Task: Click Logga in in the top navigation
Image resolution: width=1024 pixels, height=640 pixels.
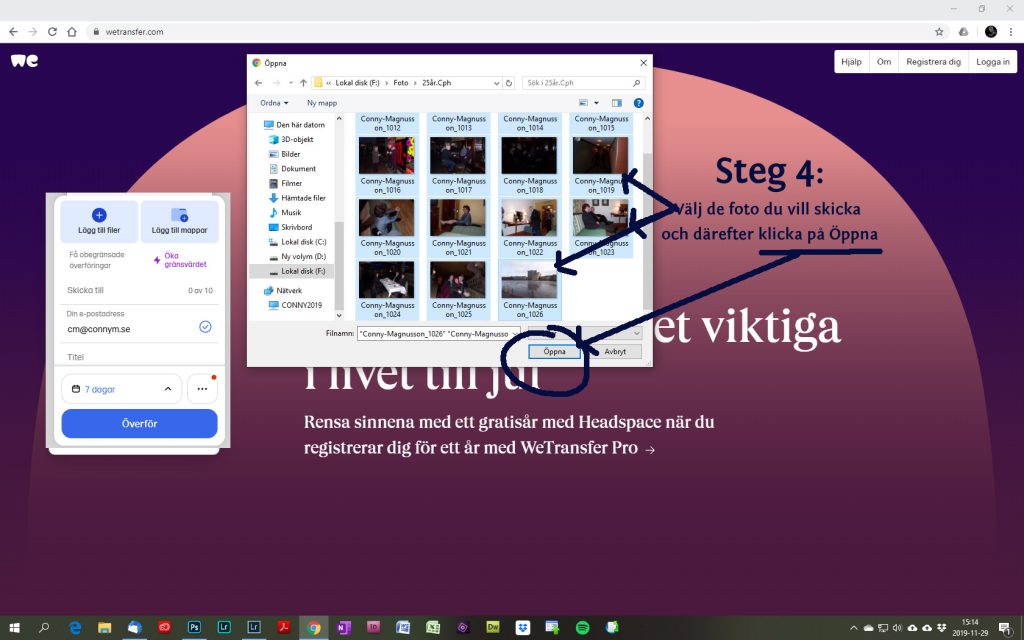Action: click(x=992, y=61)
